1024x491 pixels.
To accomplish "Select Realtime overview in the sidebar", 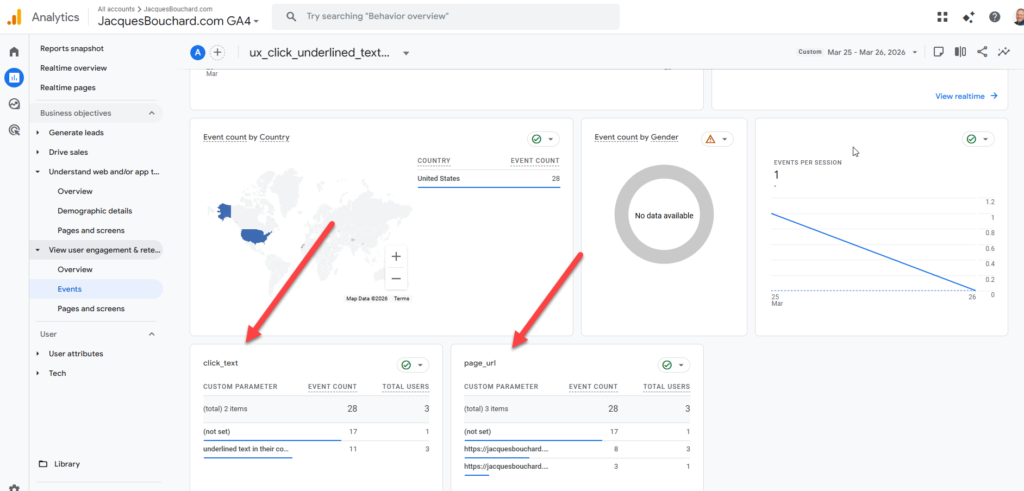I will coord(73,68).
